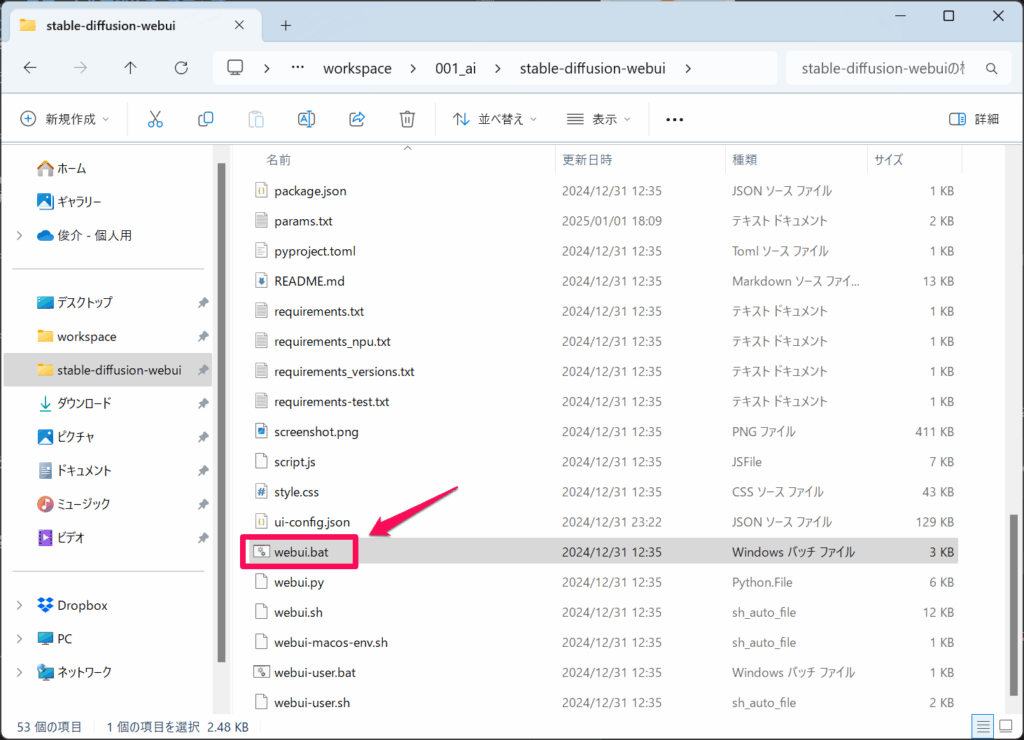1024x740 pixels.
Task: Navigate to 001_ai in address bar
Action: [455, 68]
